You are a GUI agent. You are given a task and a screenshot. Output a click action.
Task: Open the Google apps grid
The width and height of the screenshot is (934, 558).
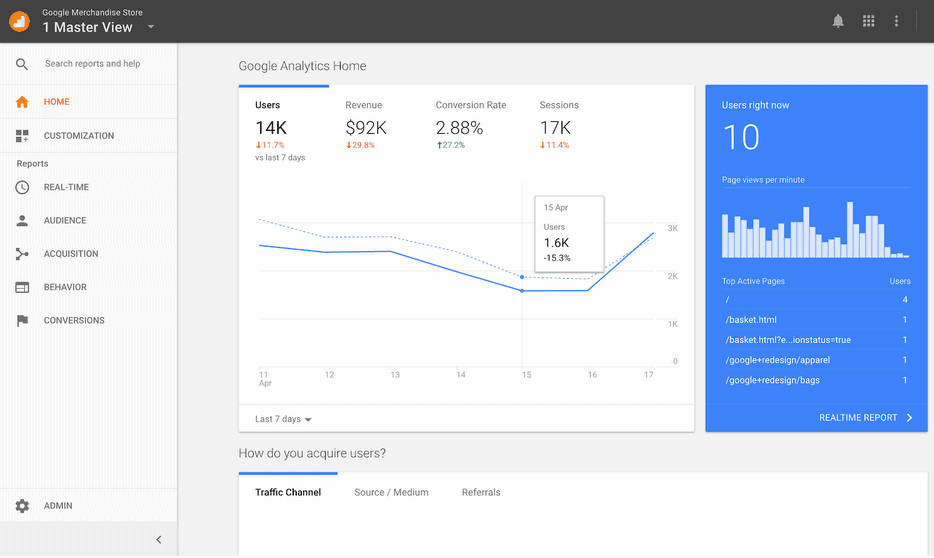coord(868,21)
